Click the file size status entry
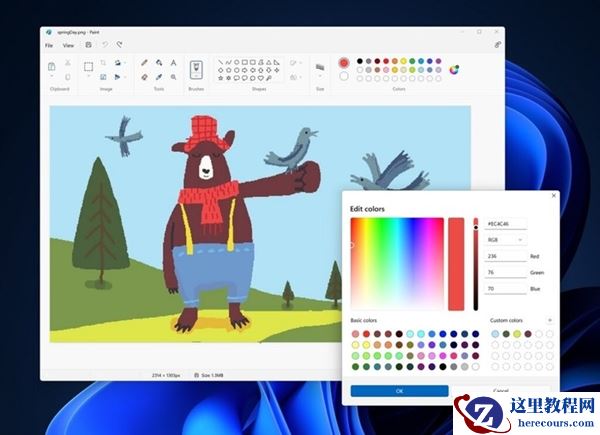 [209, 375]
